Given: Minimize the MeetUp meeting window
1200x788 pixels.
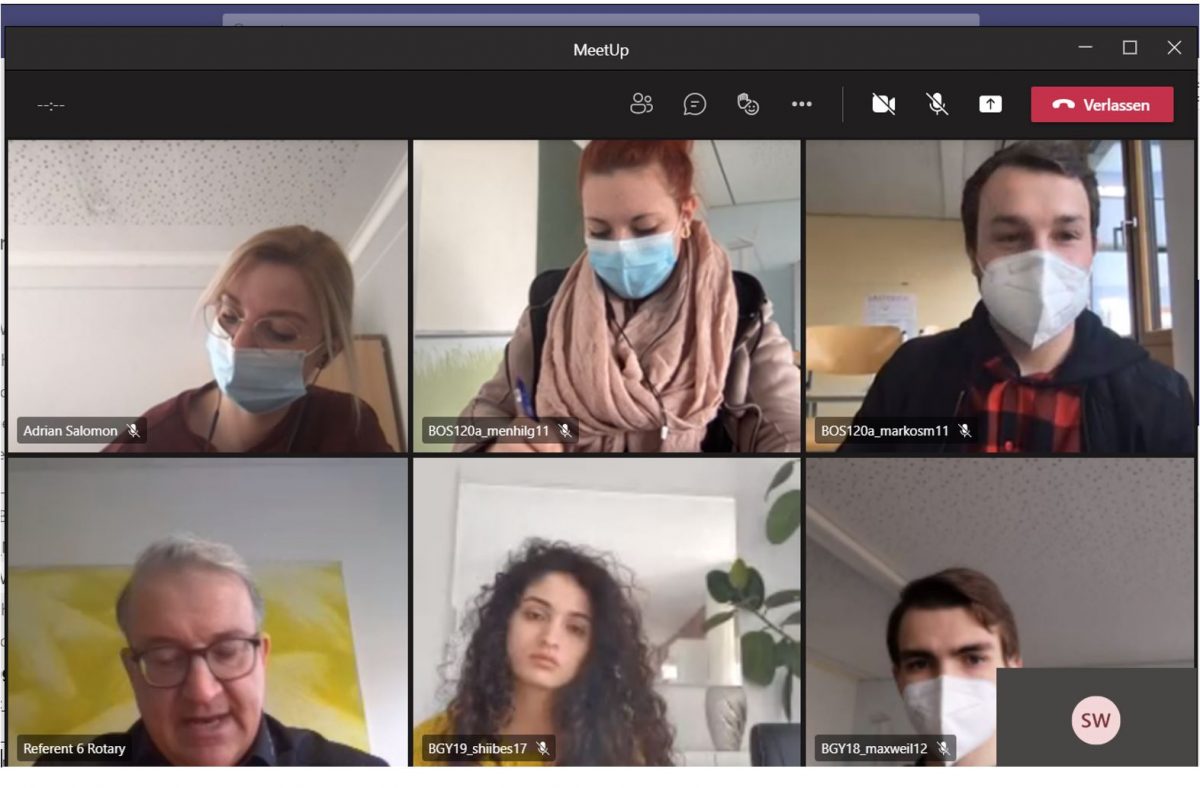Looking at the screenshot, I should 1085,48.
